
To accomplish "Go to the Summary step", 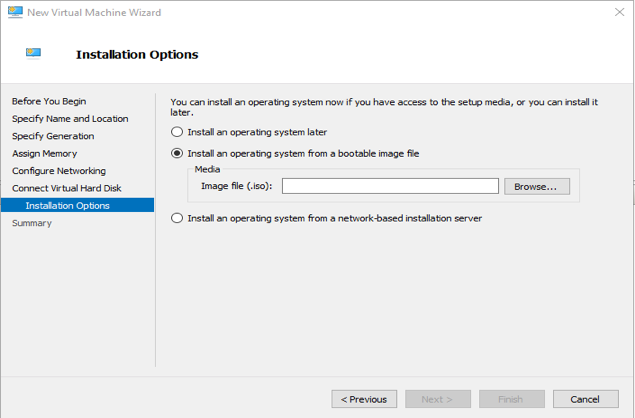I will coord(32,223).
